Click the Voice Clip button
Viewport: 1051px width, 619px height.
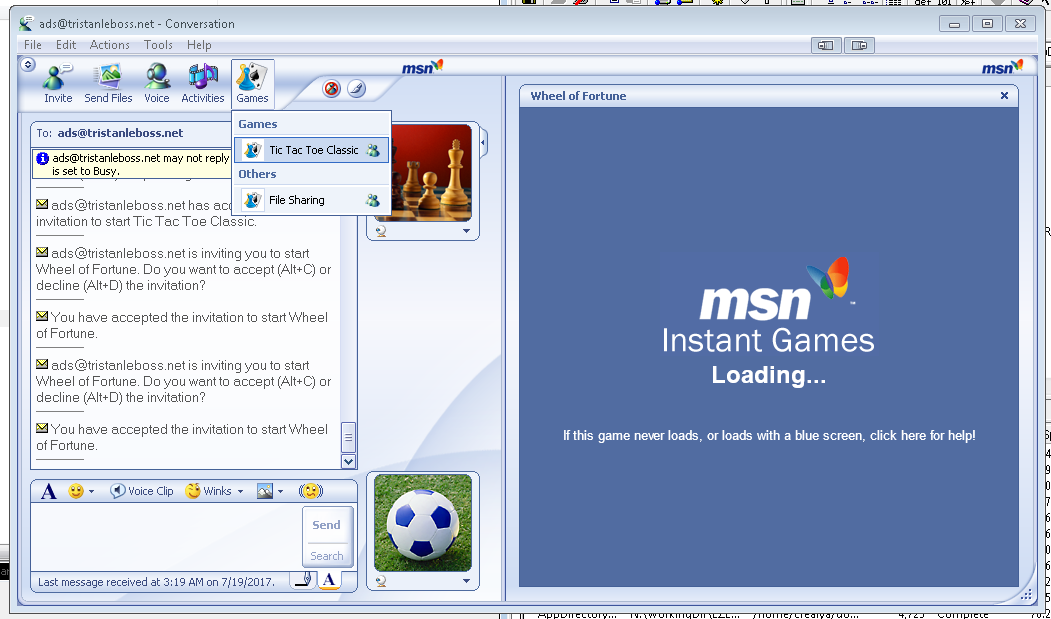(141, 492)
